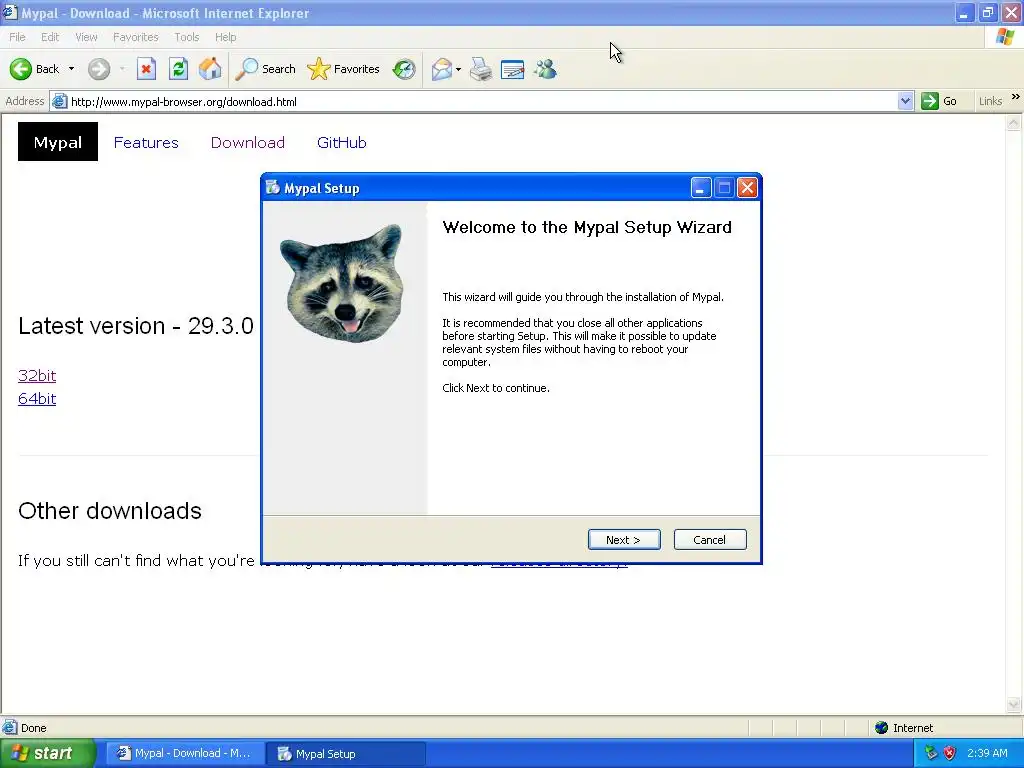The image size is (1024, 768).
Task: Open the History icon in toolbar
Action: coord(404,69)
